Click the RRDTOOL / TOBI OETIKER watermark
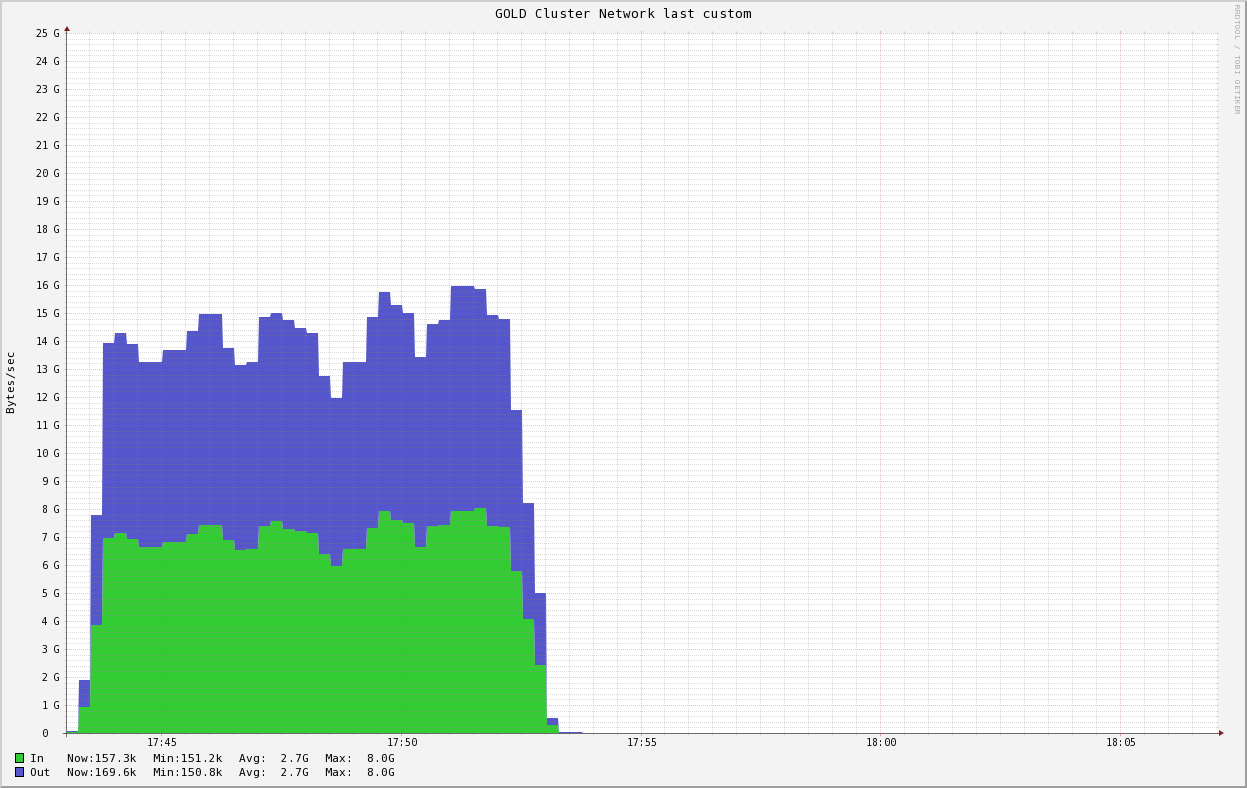Image resolution: width=1247 pixels, height=788 pixels. pos(1236,59)
